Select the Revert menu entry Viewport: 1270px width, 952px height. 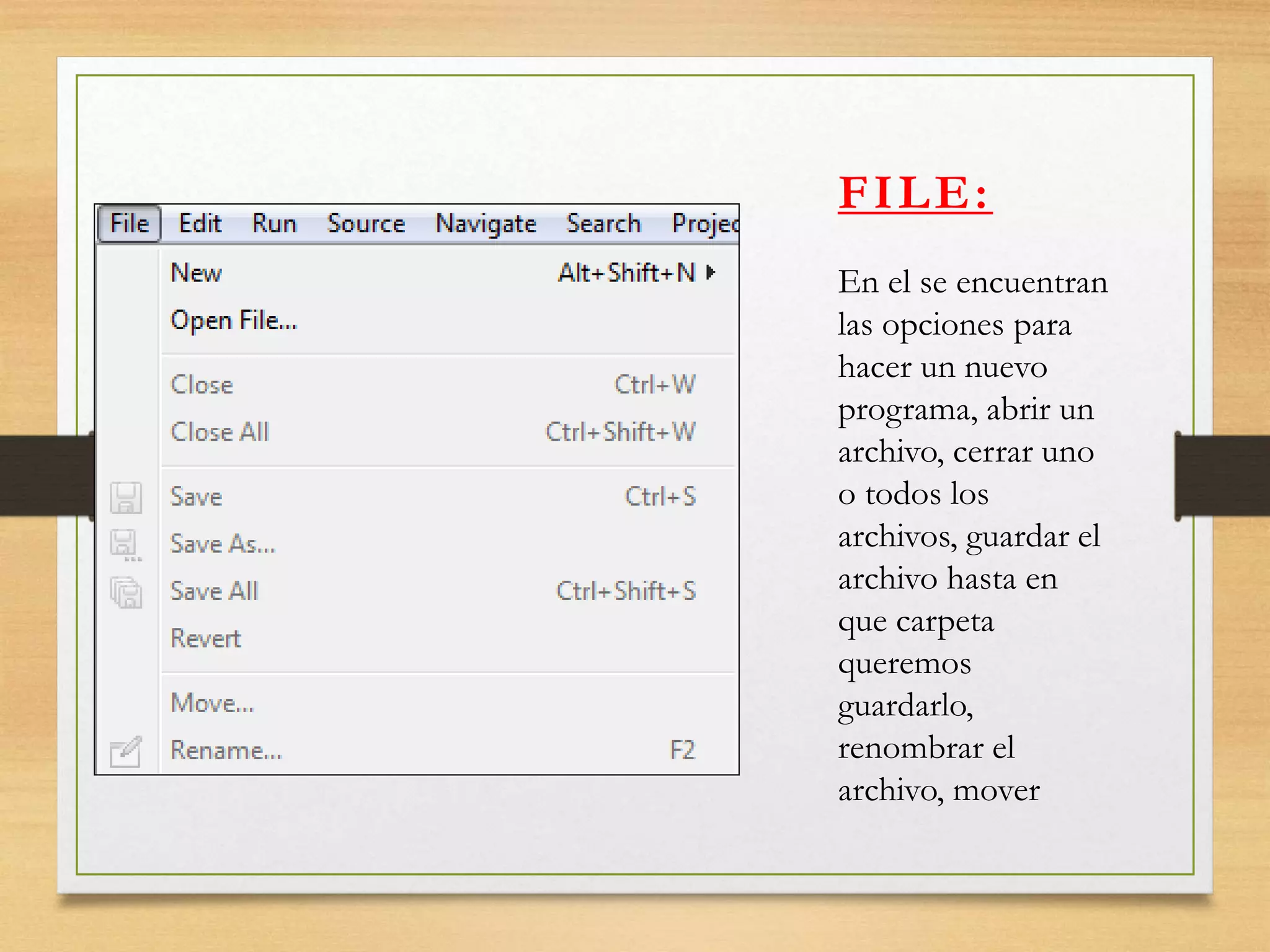tap(448, 638)
